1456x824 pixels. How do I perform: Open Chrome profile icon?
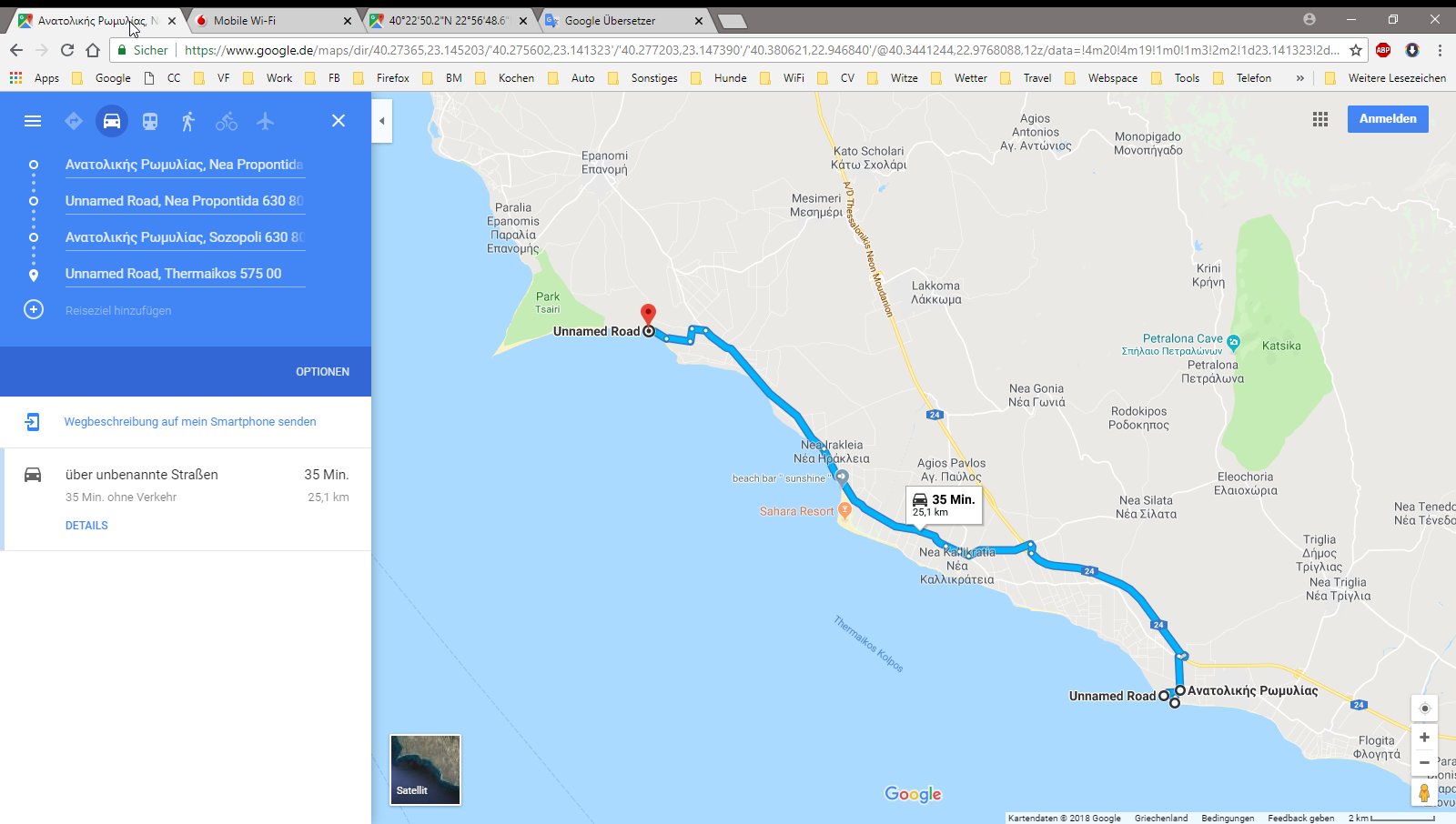tap(1309, 19)
